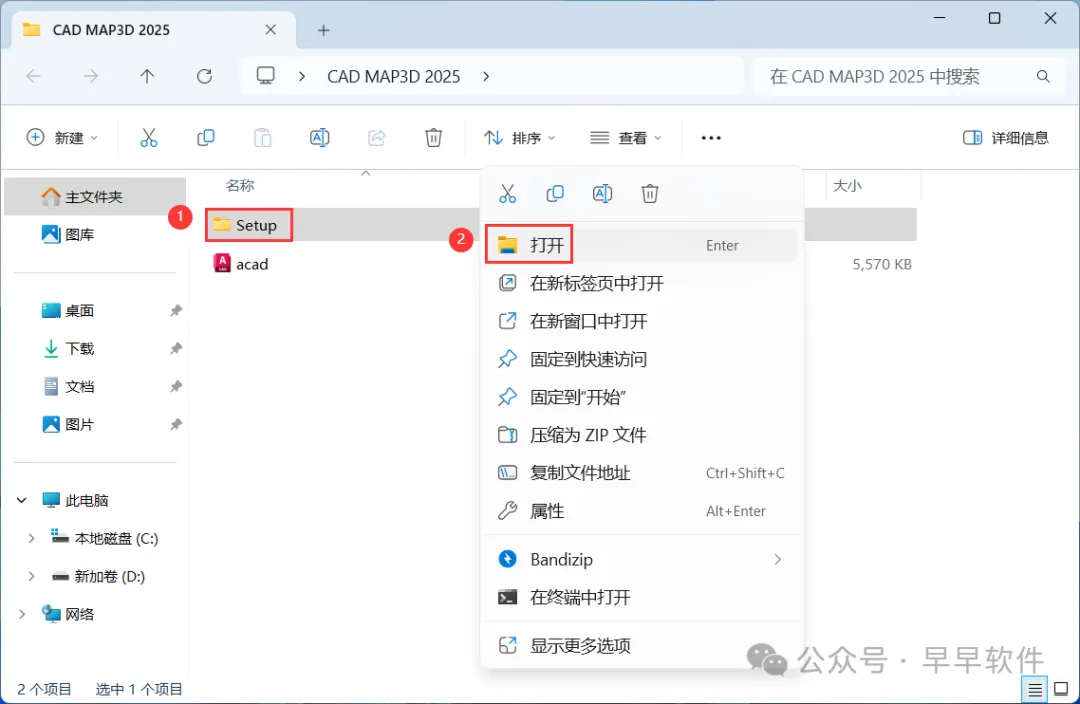The height and width of the screenshot is (704, 1080).
Task: Choose 打开 in the context menu
Action: (641, 245)
